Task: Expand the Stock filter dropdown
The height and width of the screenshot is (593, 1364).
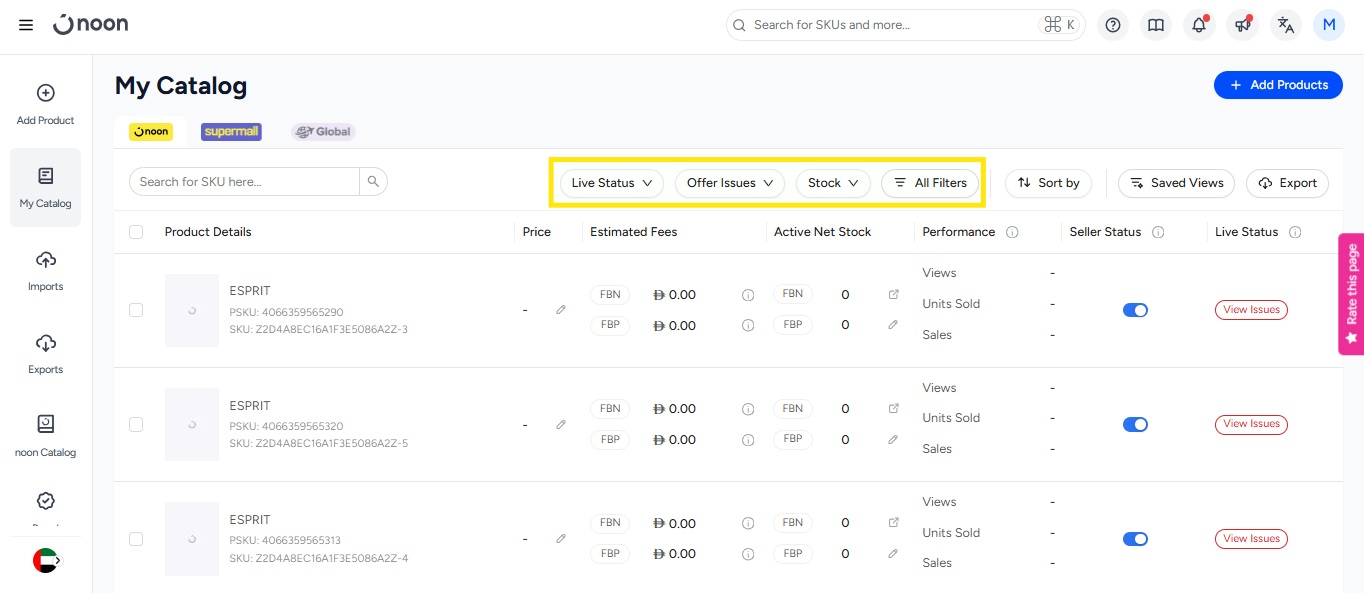Action: (x=833, y=183)
